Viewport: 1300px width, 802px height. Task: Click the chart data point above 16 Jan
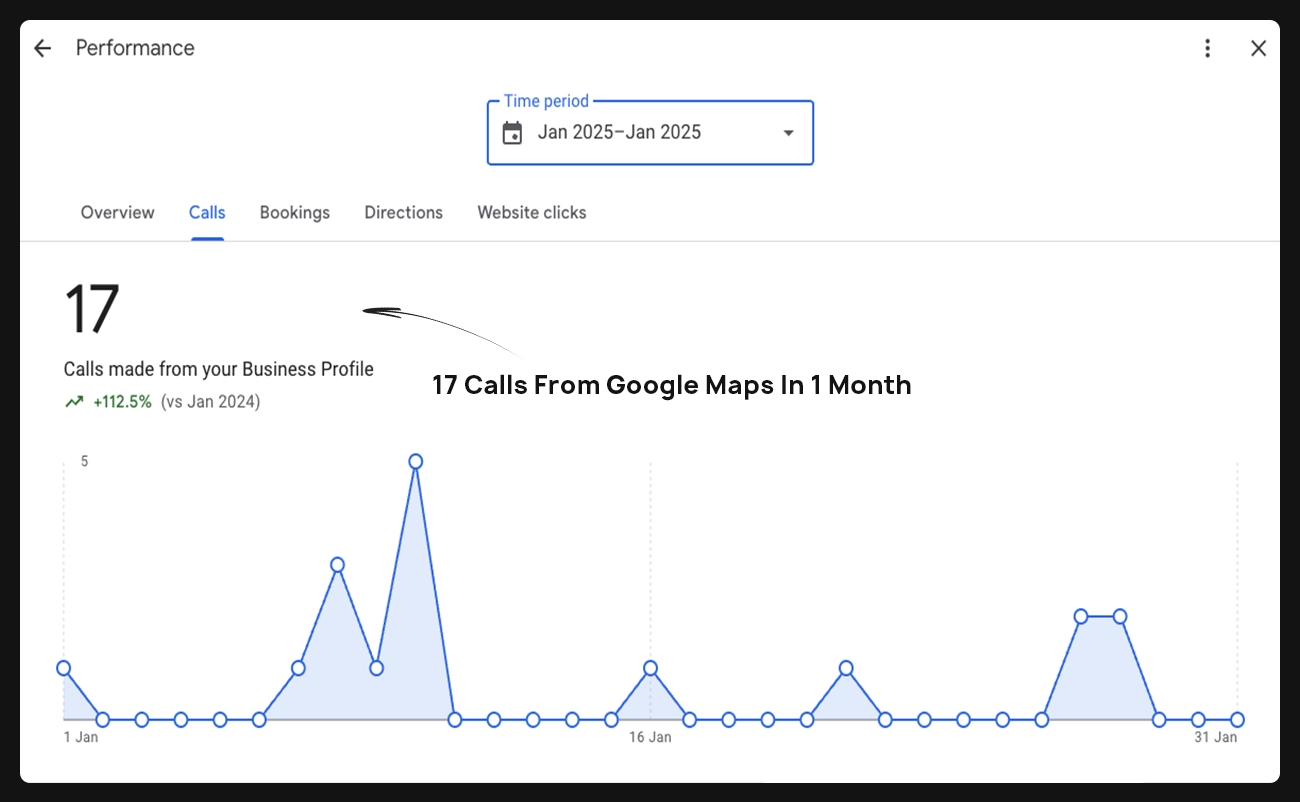tap(650, 668)
